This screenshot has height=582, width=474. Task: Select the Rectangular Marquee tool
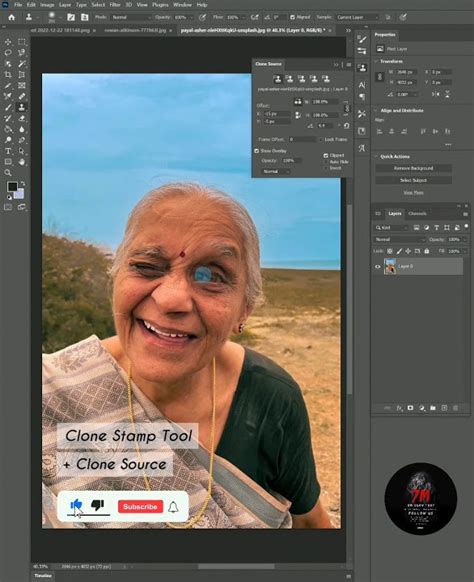click(x=22, y=42)
